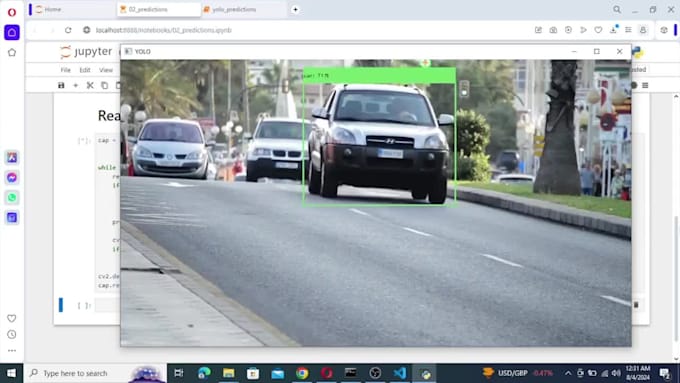Delete the empty cell with the trash icon
Screen dimensions: 680x383
click(636, 305)
